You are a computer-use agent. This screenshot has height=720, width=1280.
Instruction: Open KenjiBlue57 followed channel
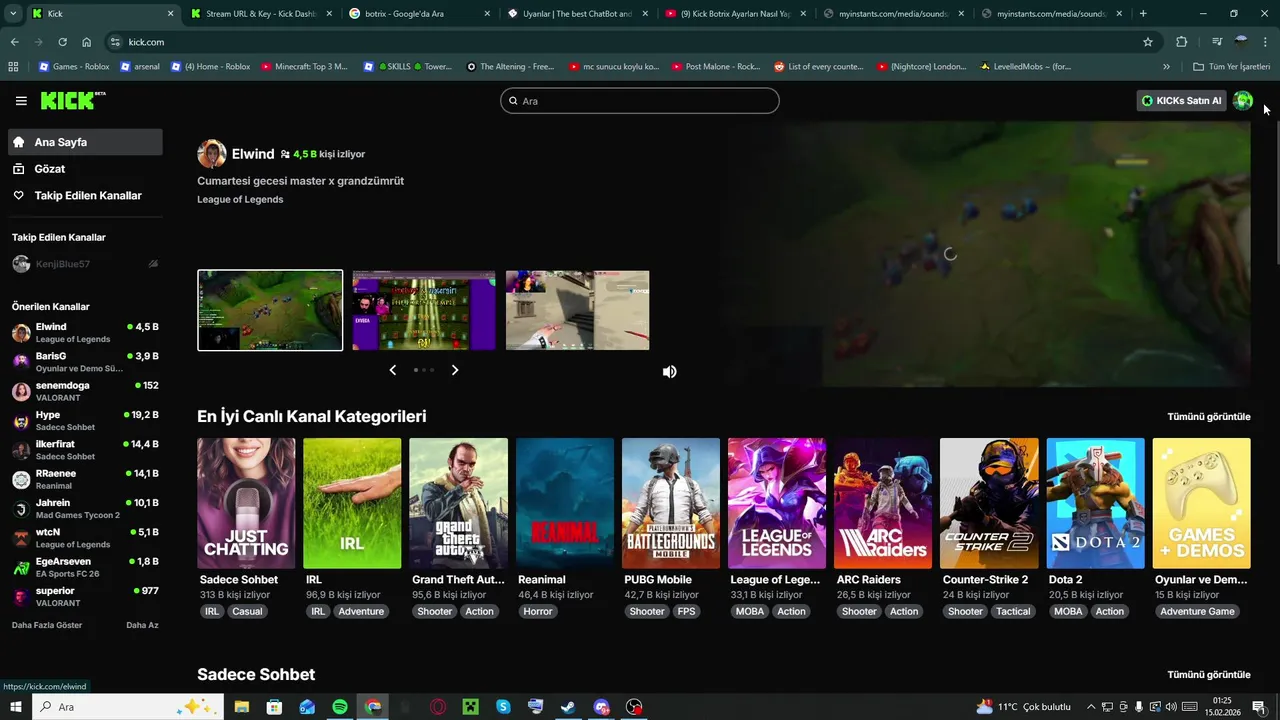pos(85,264)
